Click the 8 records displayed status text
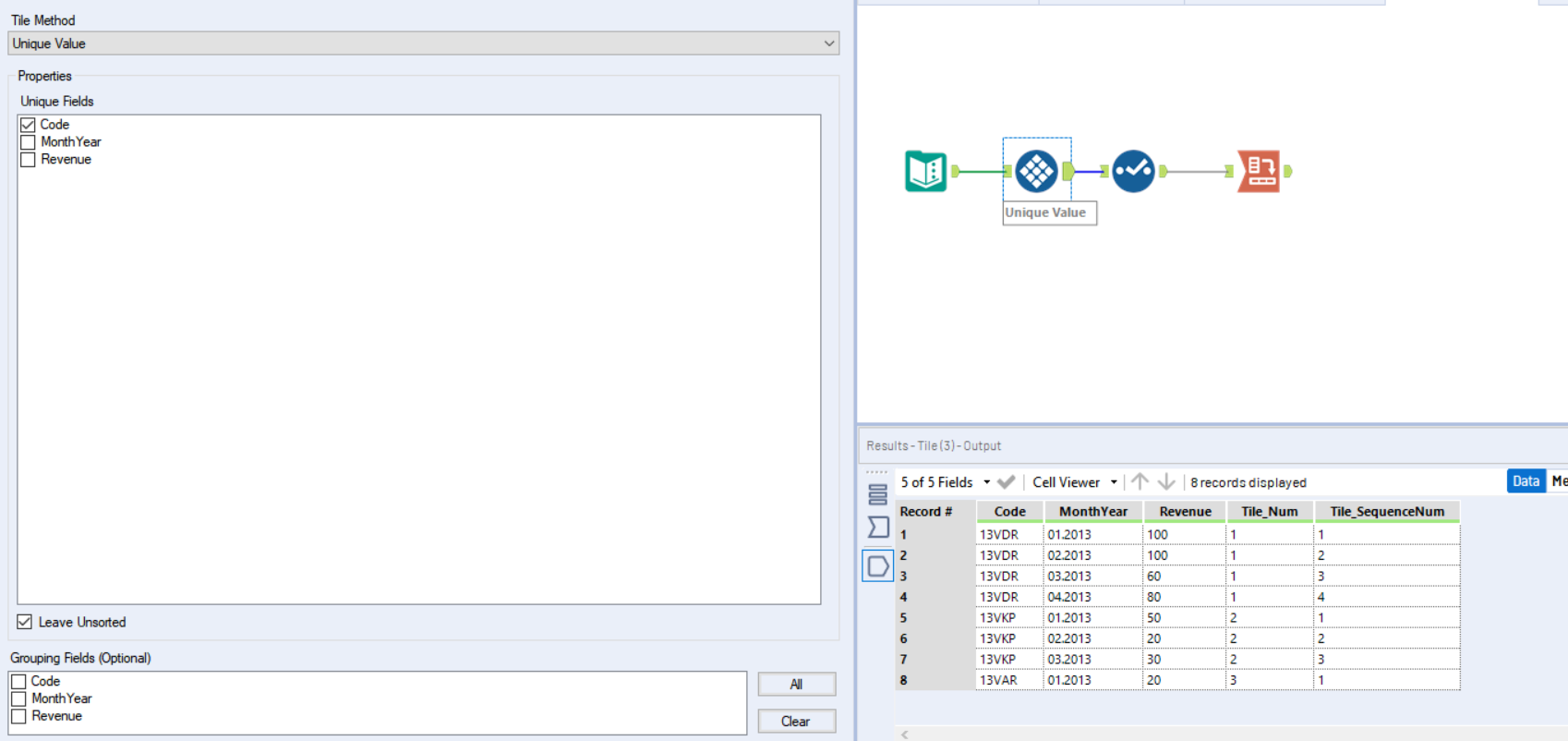Image resolution: width=1568 pixels, height=741 pixels. coord(1248,482)
